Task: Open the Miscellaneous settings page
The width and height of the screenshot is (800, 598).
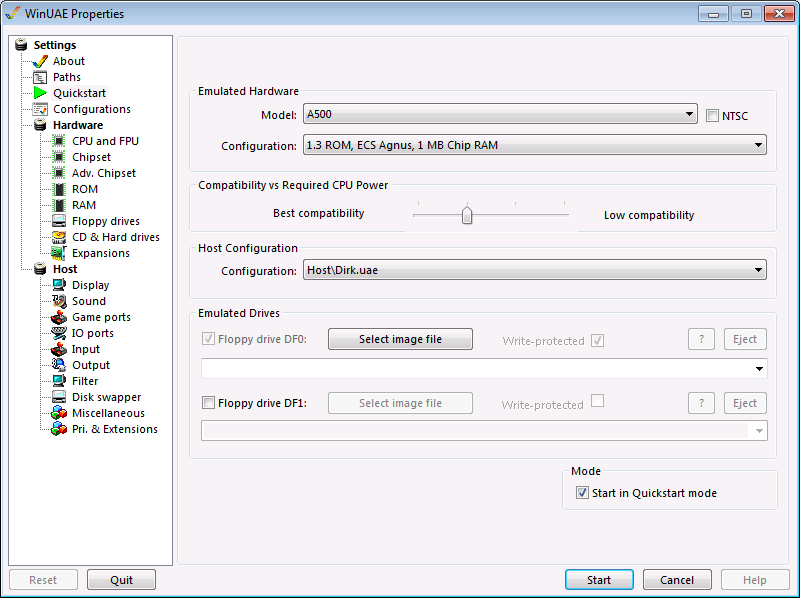Action: (x=108, y=413)
